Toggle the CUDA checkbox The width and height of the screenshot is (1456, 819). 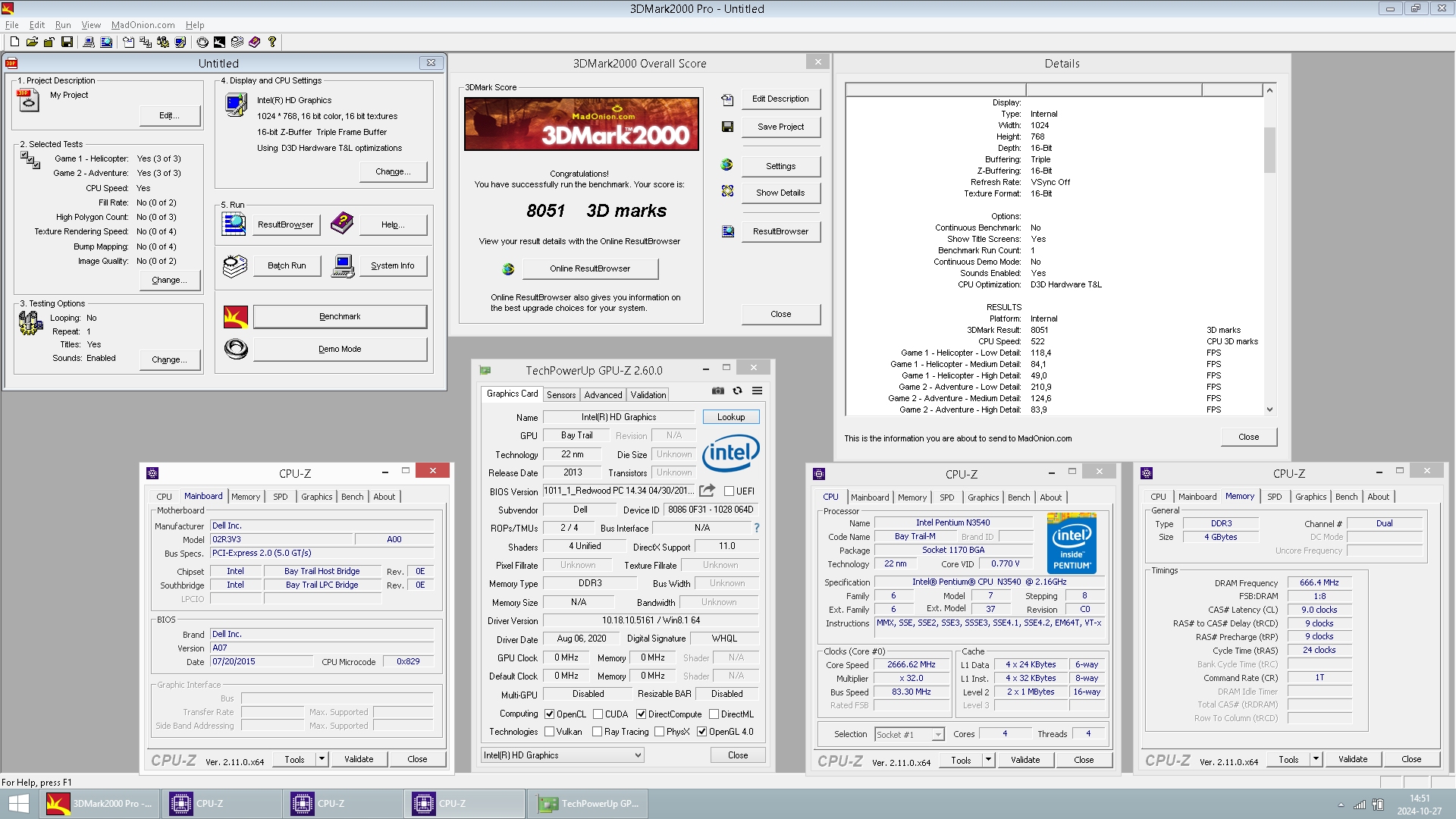(x=598, y=714)
